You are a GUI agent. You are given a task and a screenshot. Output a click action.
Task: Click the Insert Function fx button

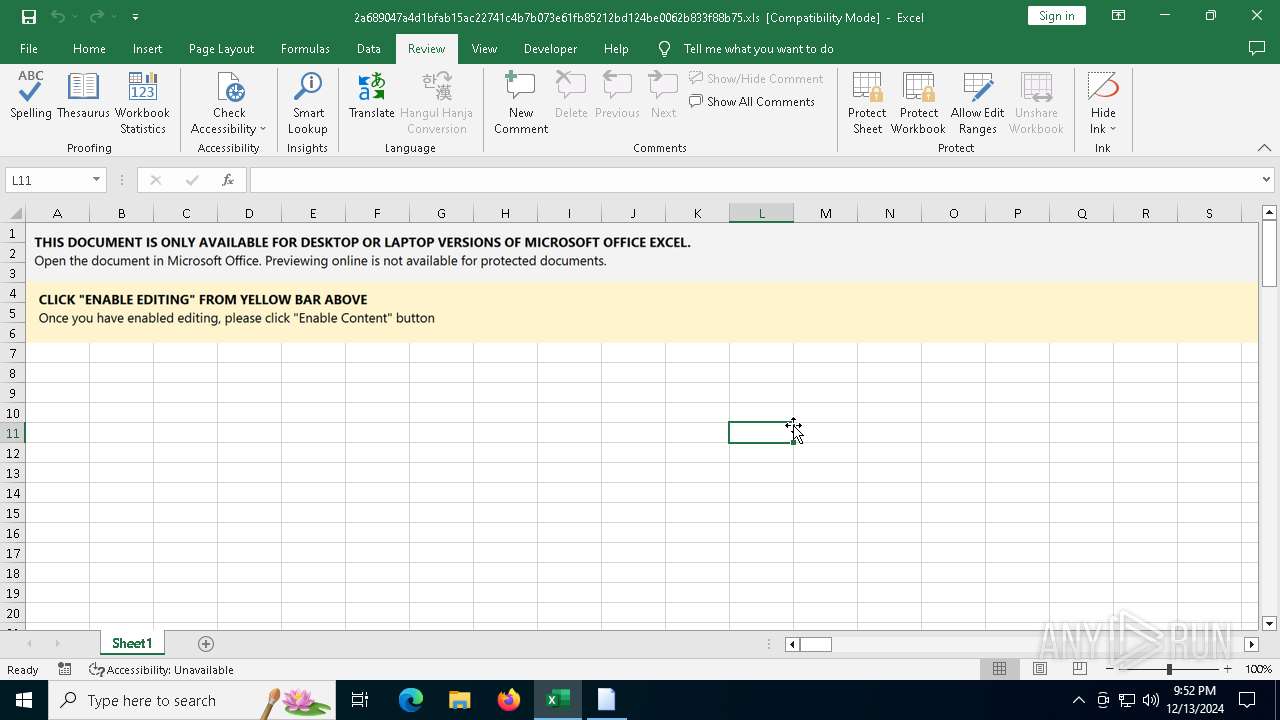point(228,180)
